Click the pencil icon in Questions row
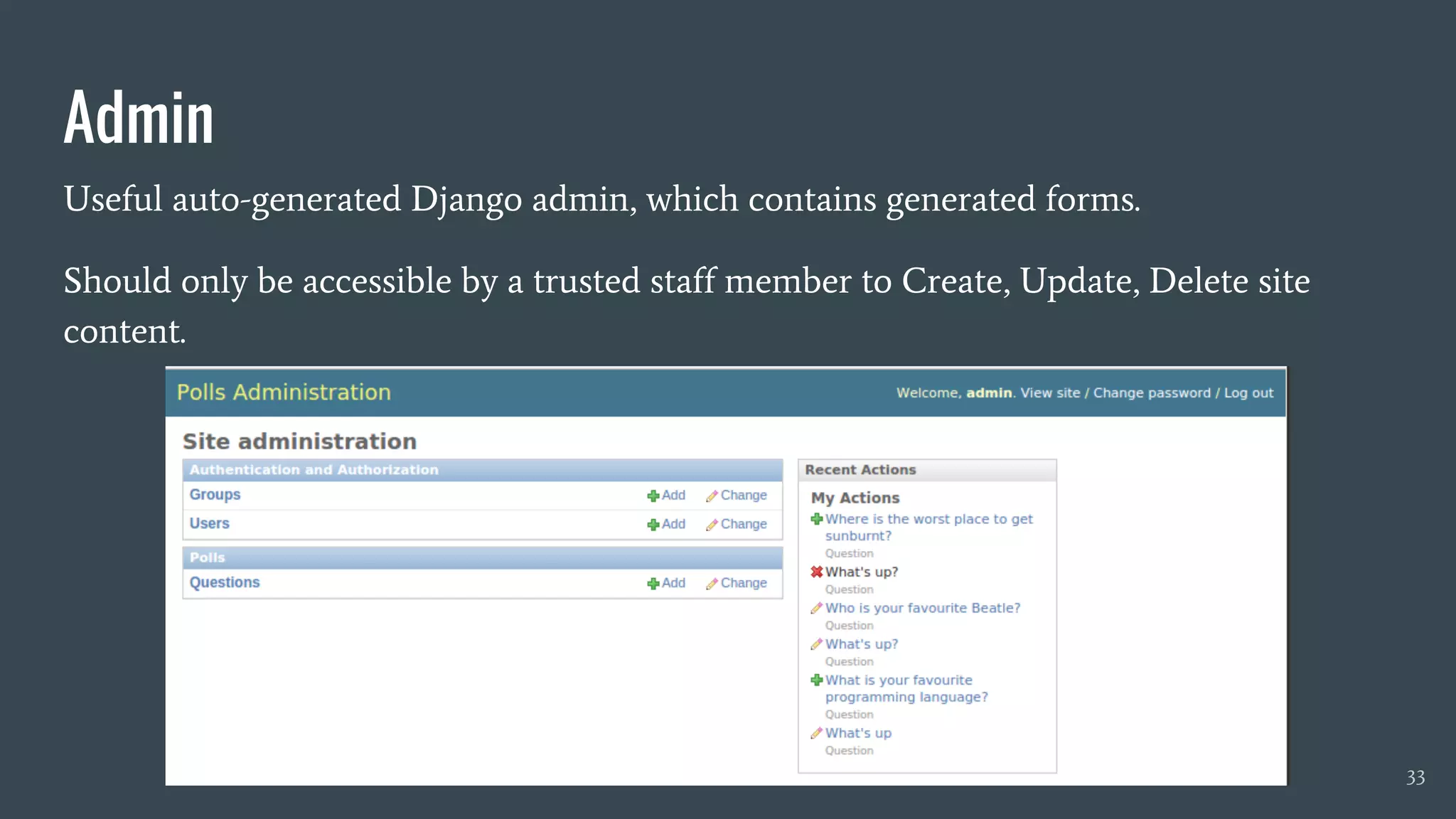 click(711, 584)
